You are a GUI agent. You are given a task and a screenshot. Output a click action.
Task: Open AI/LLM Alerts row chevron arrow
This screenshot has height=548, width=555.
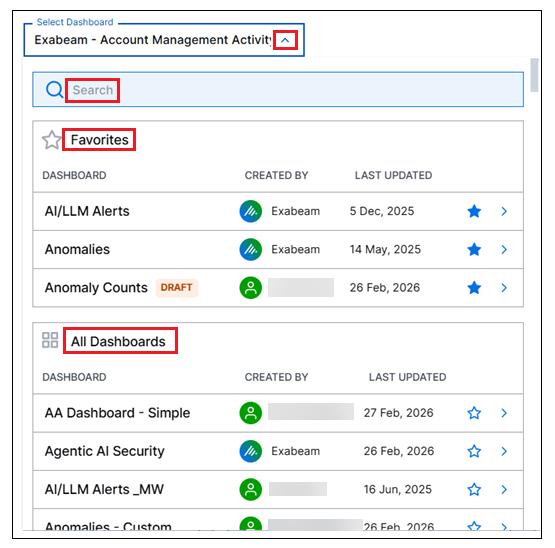(x=504, y=211)
